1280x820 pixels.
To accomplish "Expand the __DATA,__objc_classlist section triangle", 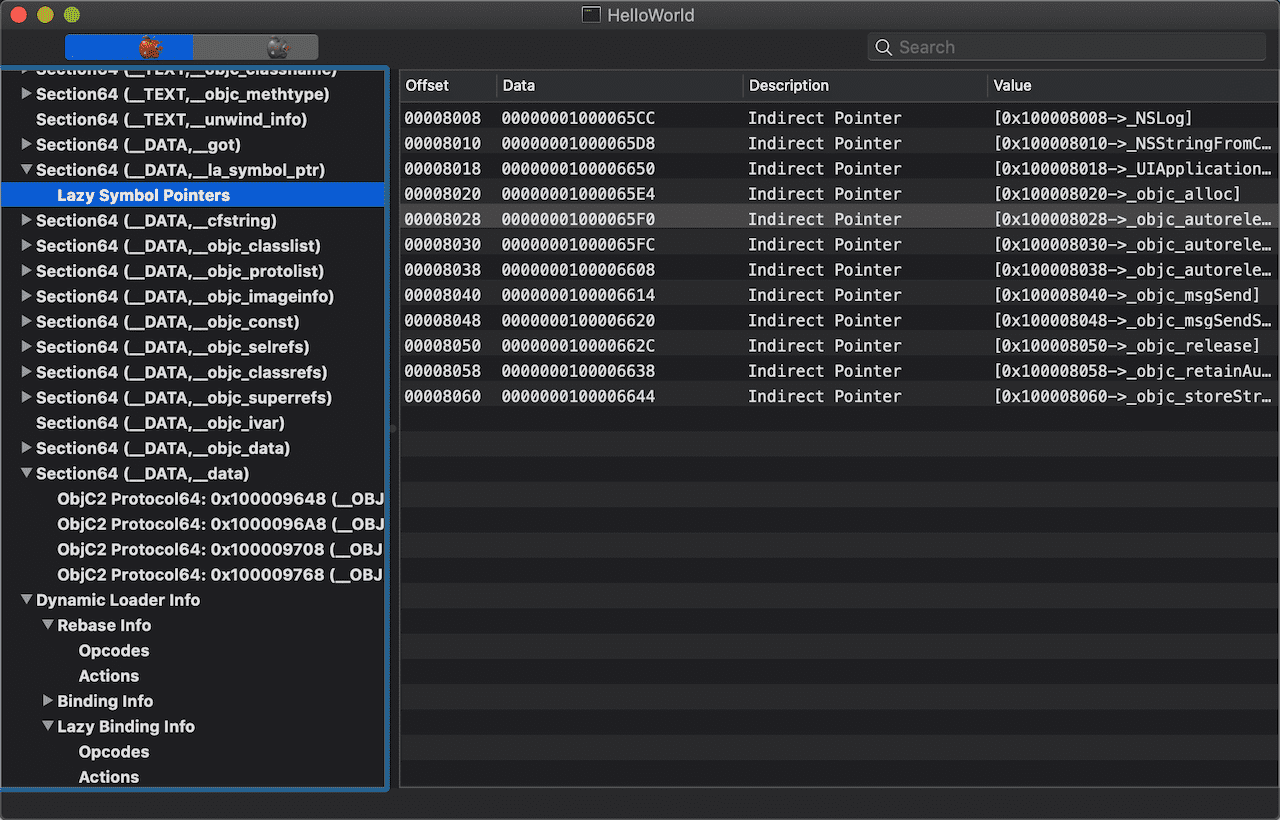I will (x=26, y=246).
